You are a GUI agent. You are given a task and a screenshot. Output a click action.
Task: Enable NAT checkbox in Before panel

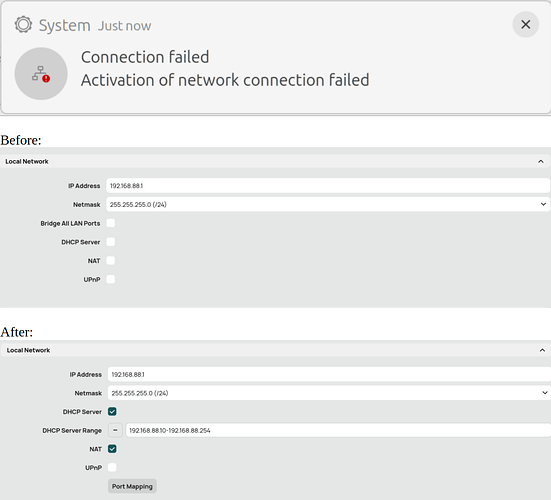click(111, 260)
